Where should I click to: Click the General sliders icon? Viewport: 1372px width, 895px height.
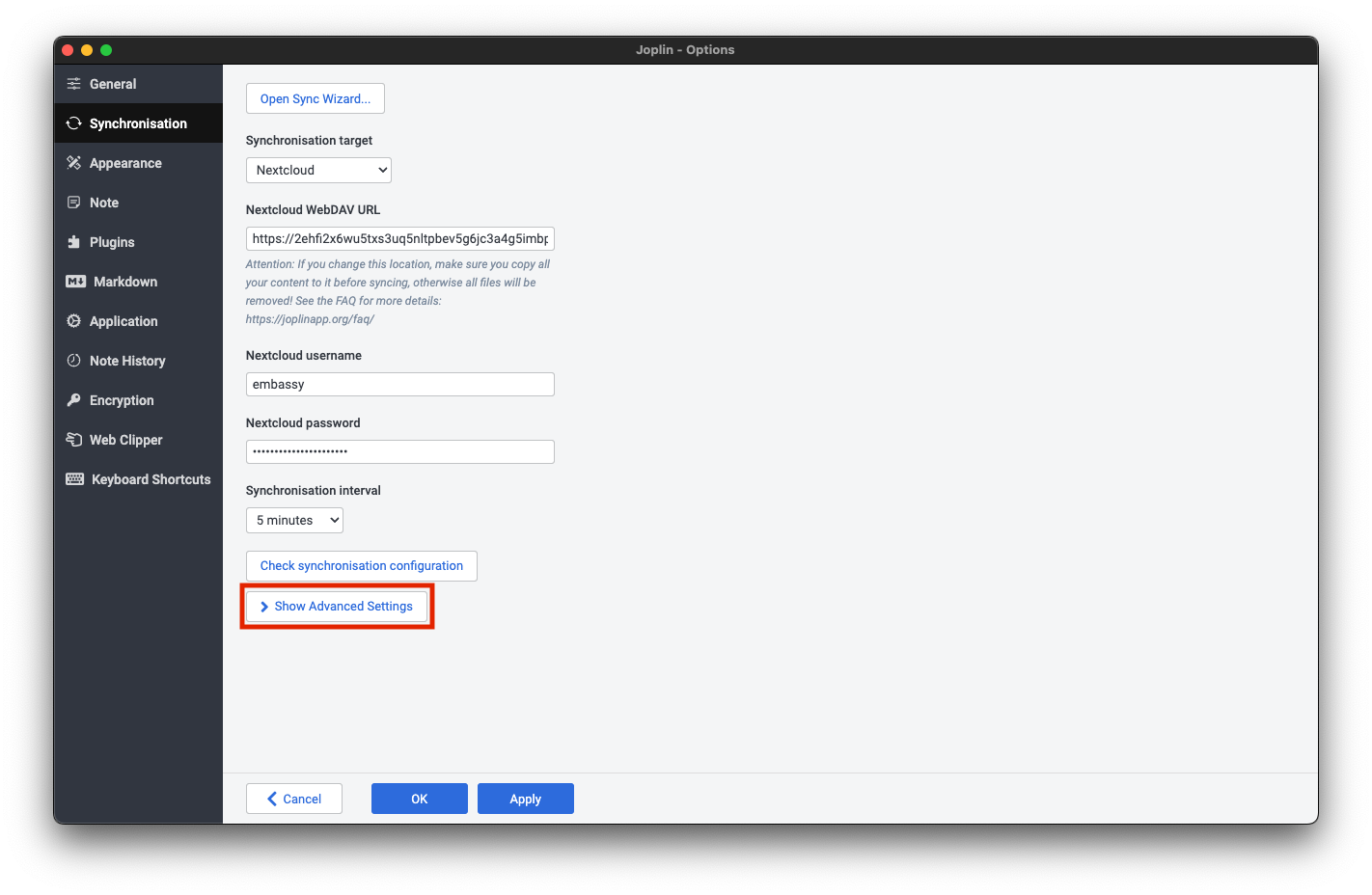[74, 83]
